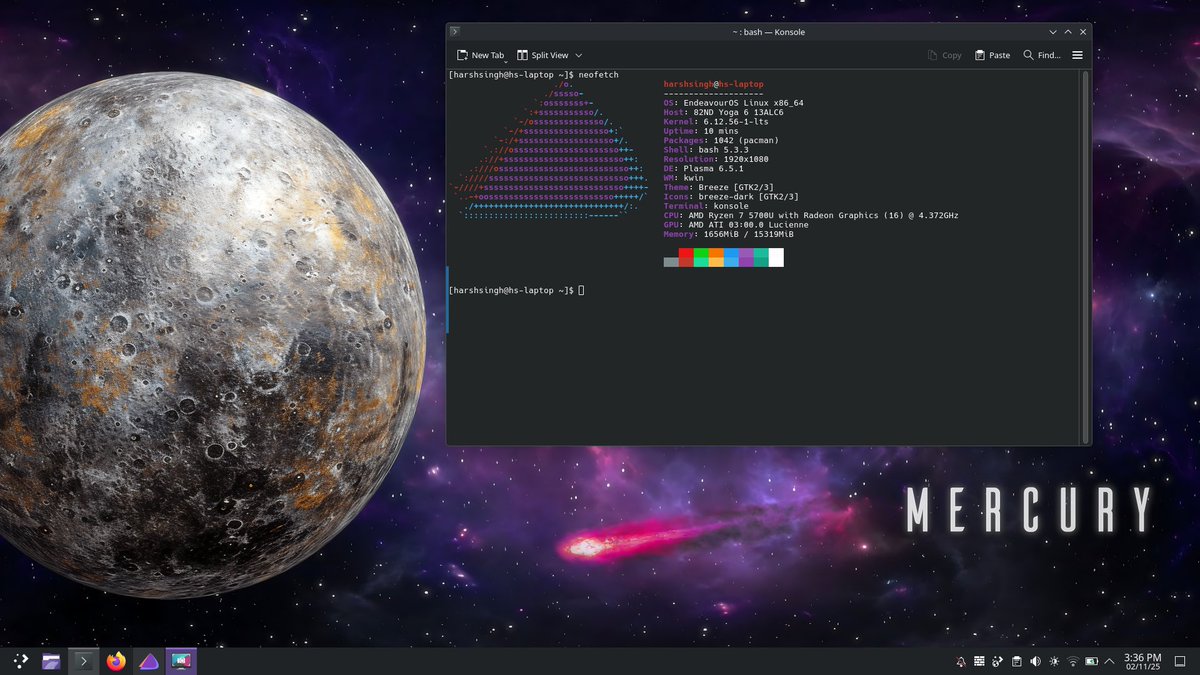Close the Konsole window
Image resolution: width=1200 pixels, height=675 pixels.
[x=1083, y=32]
